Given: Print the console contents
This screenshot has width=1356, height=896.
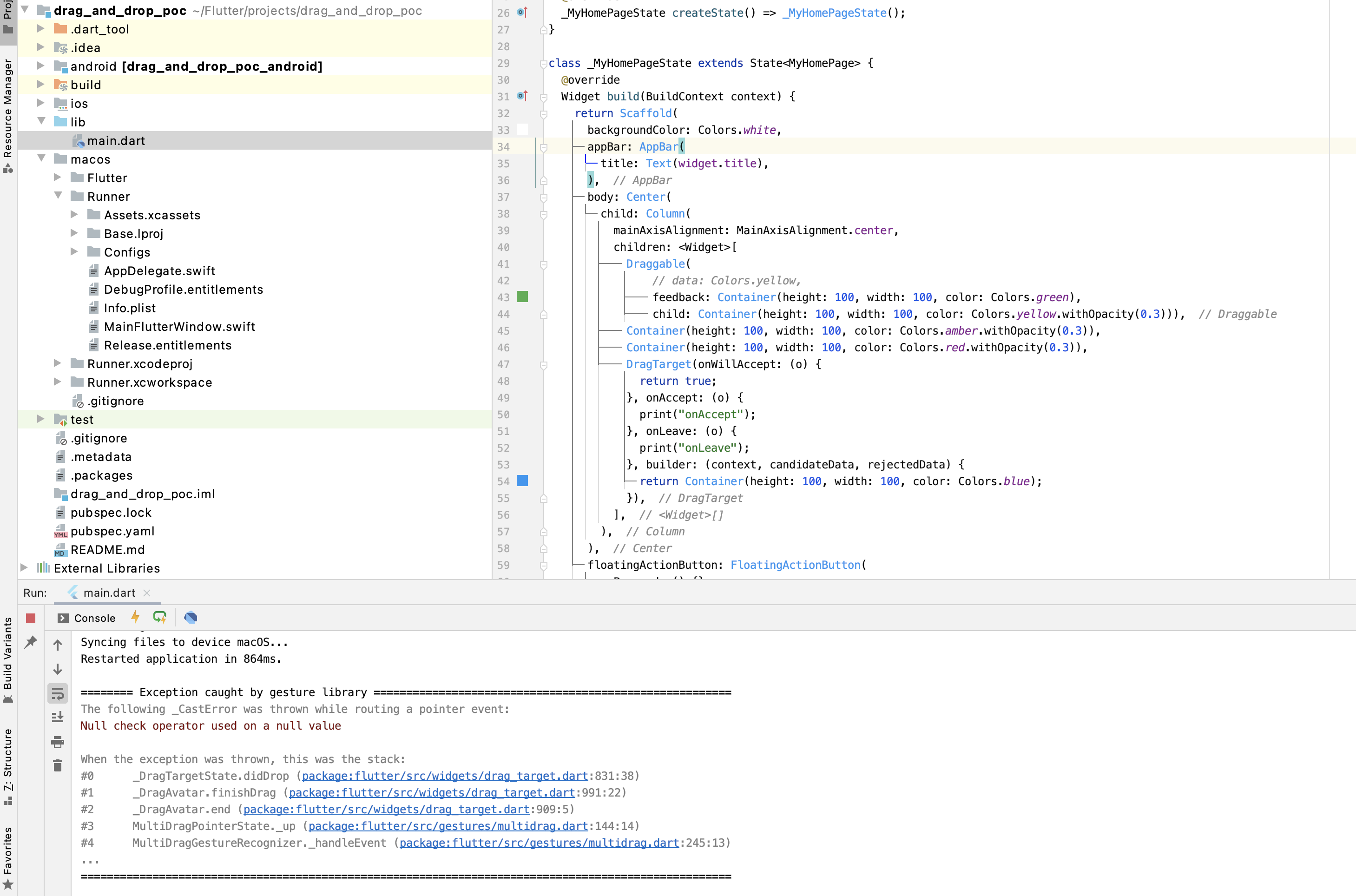Looking at the screenshot, I should (x=57, y=742).
